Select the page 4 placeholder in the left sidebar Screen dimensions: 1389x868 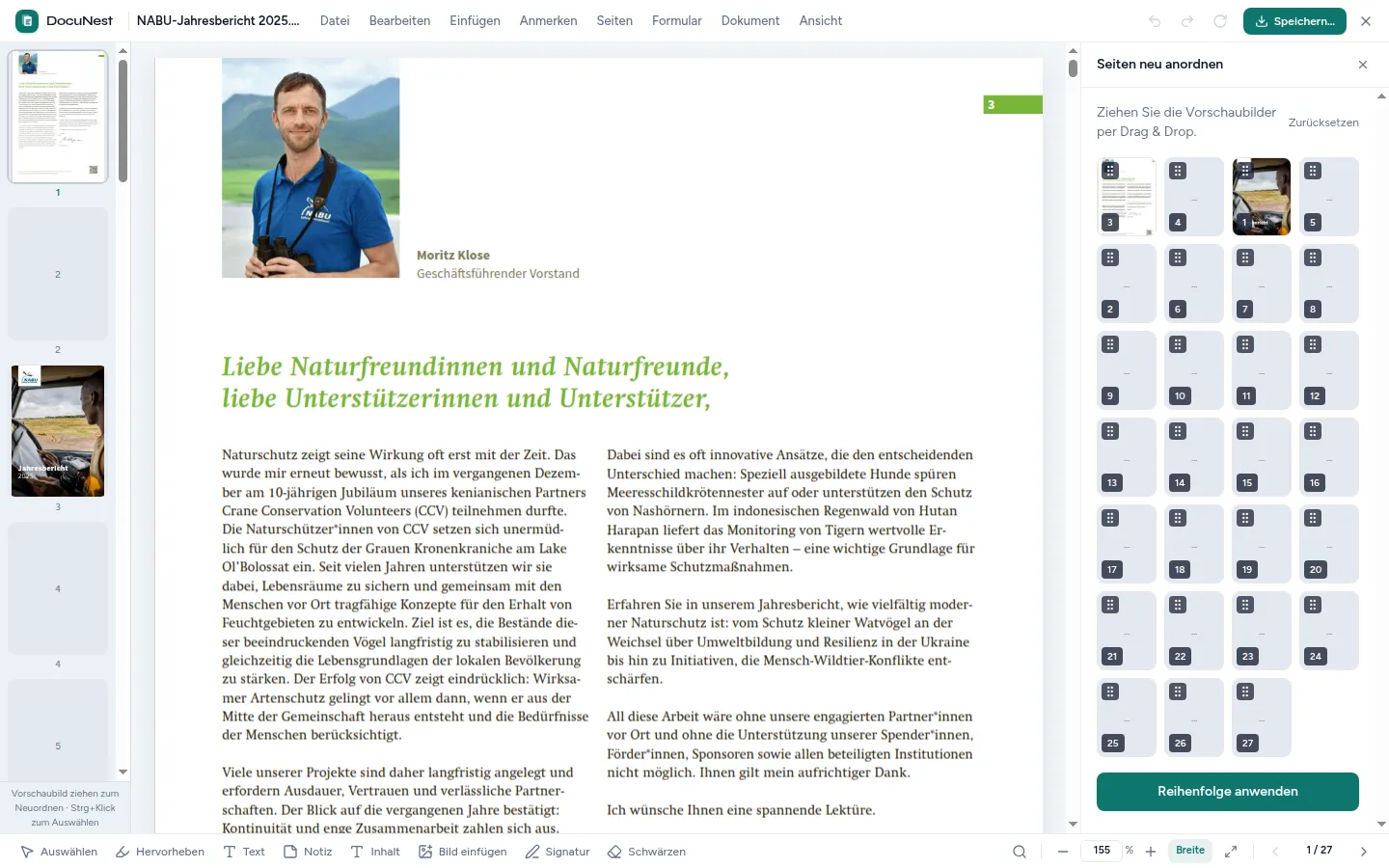[x=58, y=588]
